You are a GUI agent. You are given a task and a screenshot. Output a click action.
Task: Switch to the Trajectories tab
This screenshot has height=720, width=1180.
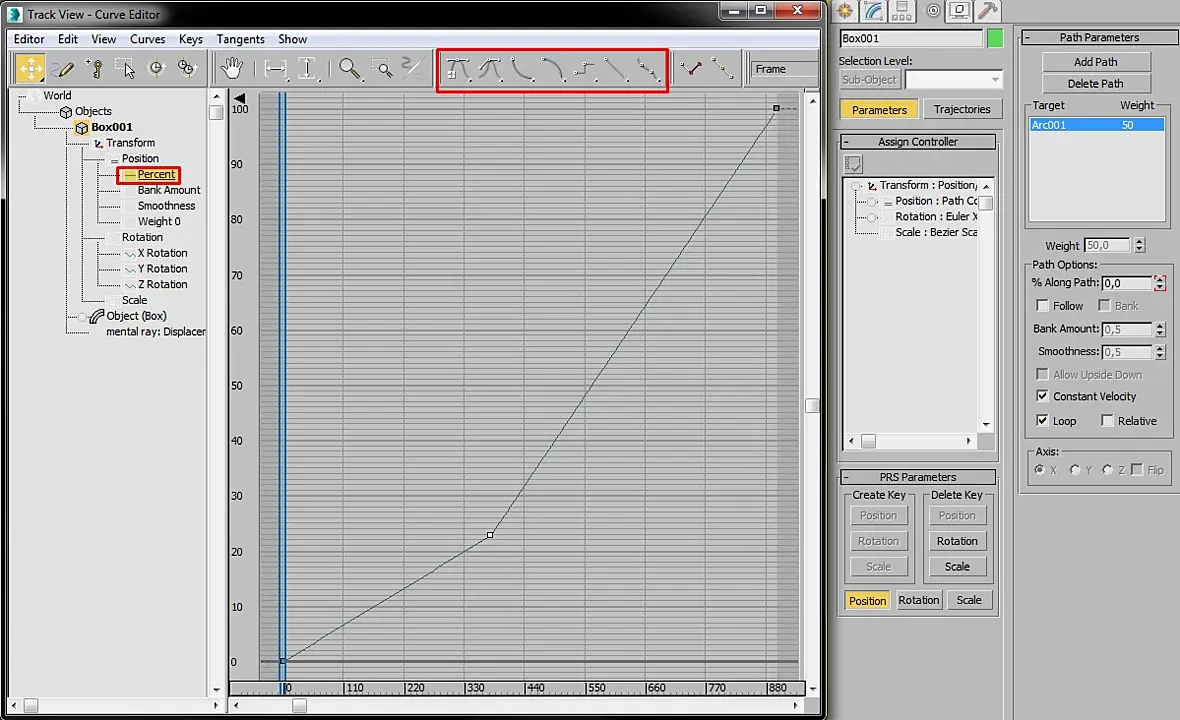pyautogui.click(x=962, y=109)
